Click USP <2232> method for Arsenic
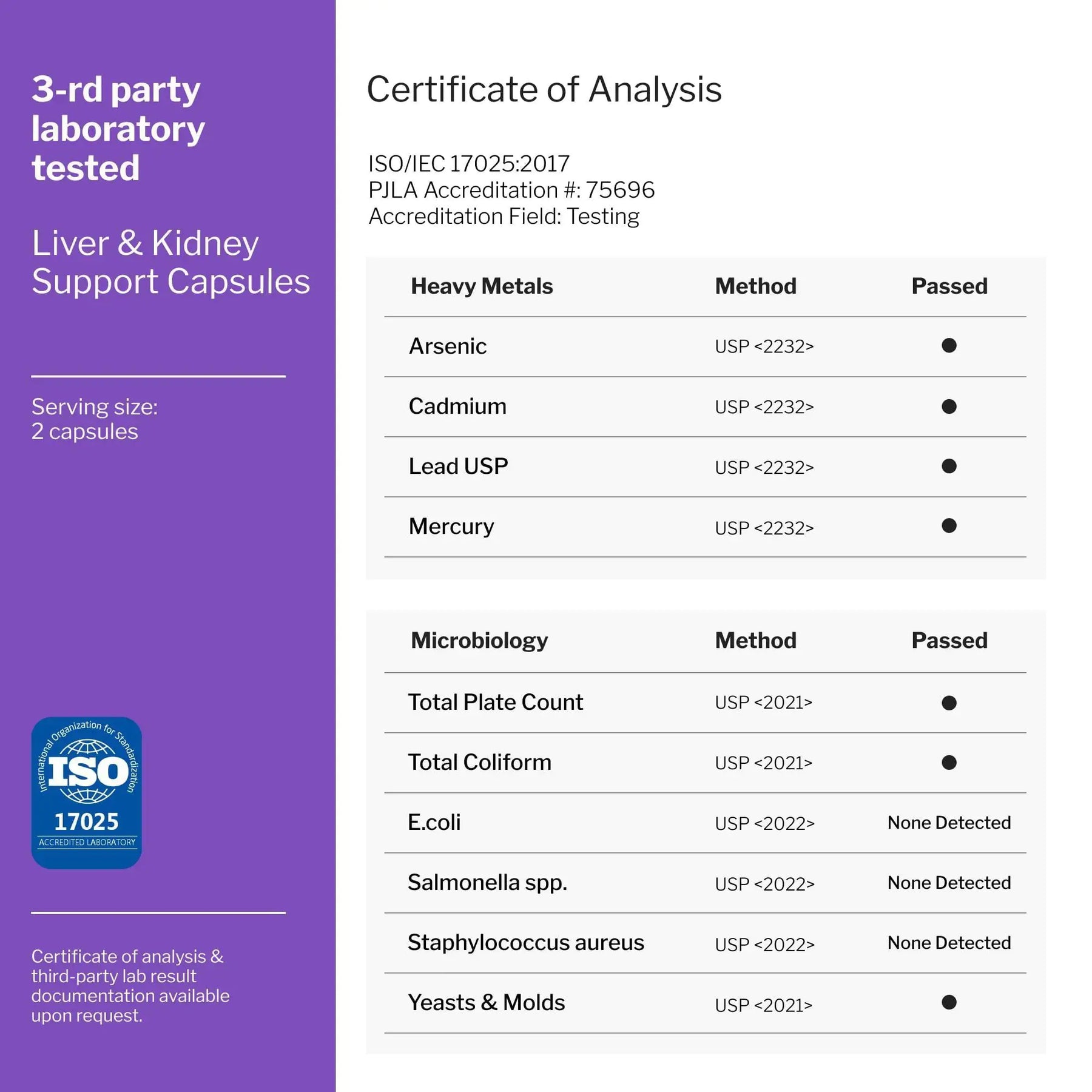The width and height of the screenshot is (1092, 1092). coord(764,346)
